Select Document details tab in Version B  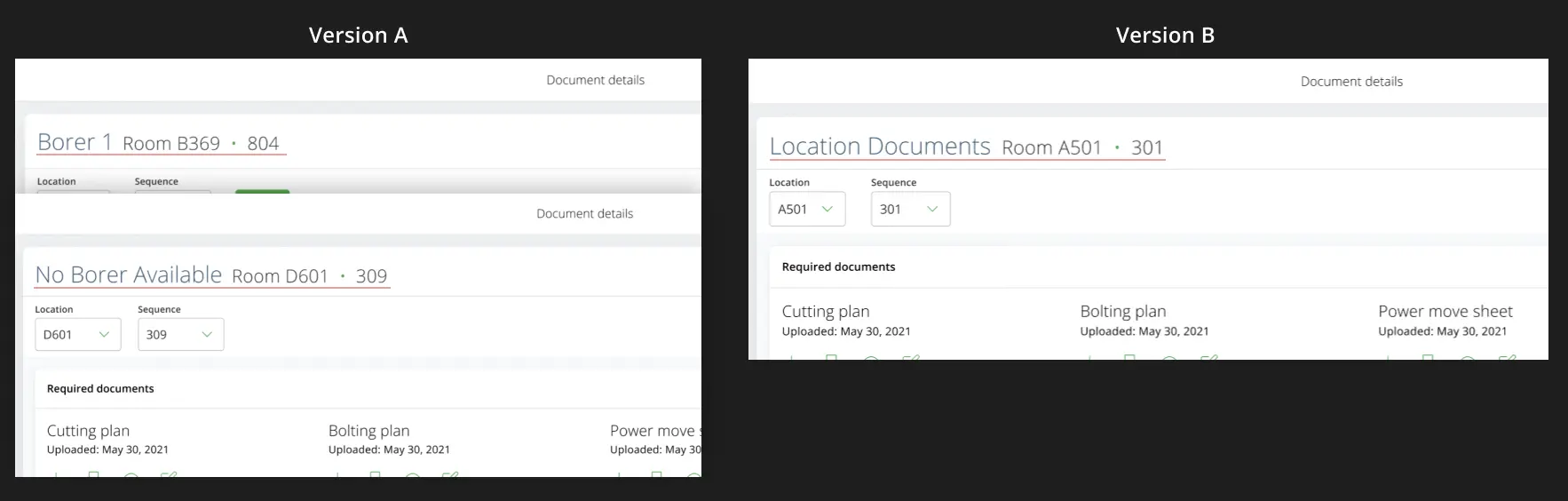tap(1350, 82)
